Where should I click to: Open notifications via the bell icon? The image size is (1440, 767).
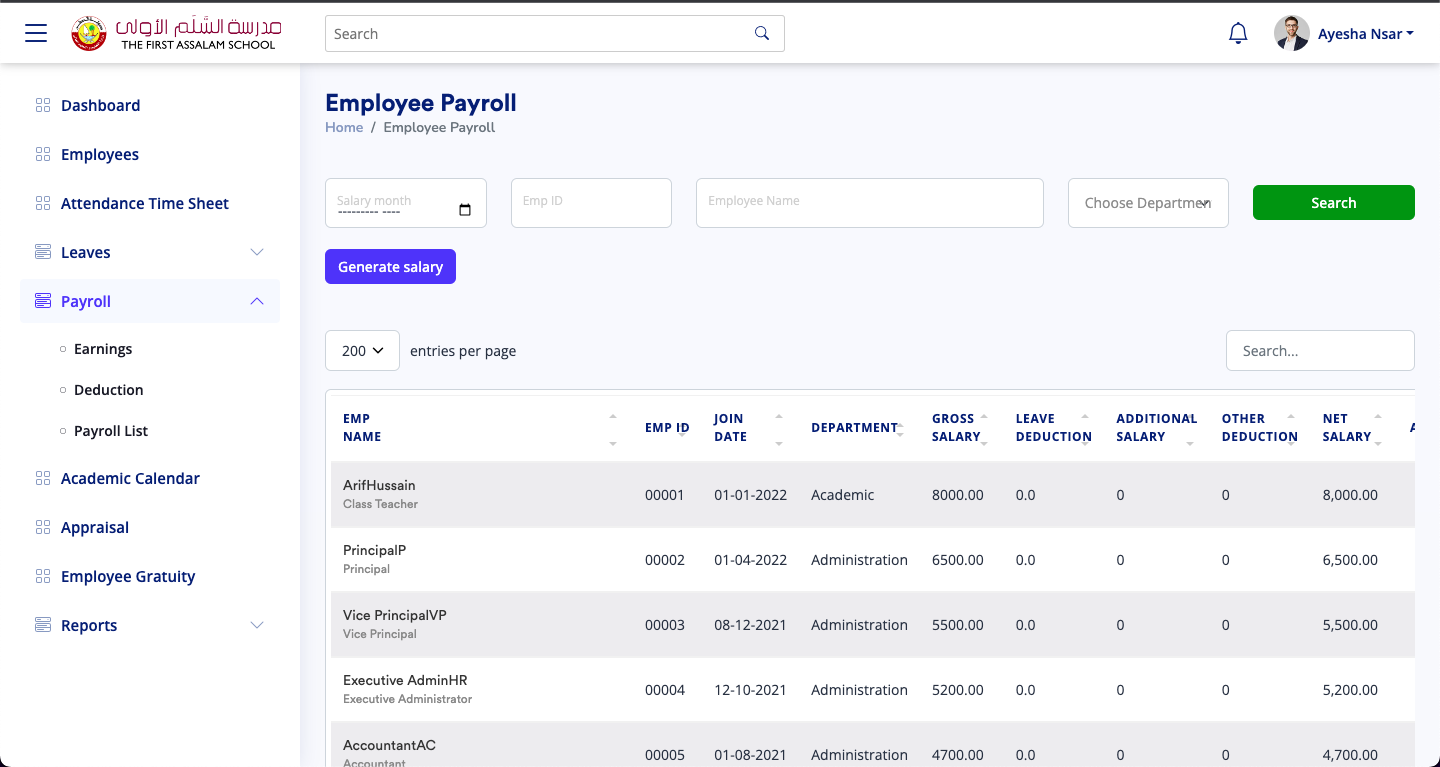point(1237,32)
